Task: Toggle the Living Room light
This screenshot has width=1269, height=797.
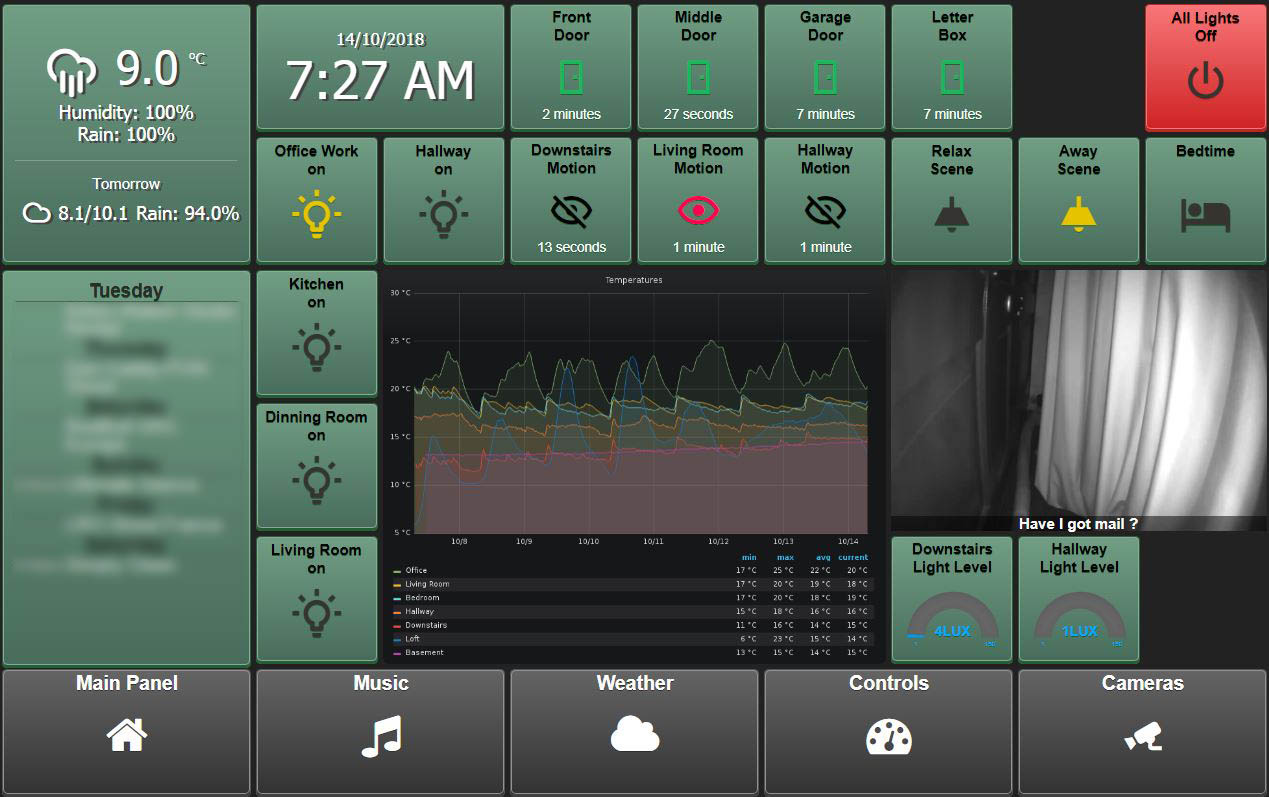Action: coord(316,611)
